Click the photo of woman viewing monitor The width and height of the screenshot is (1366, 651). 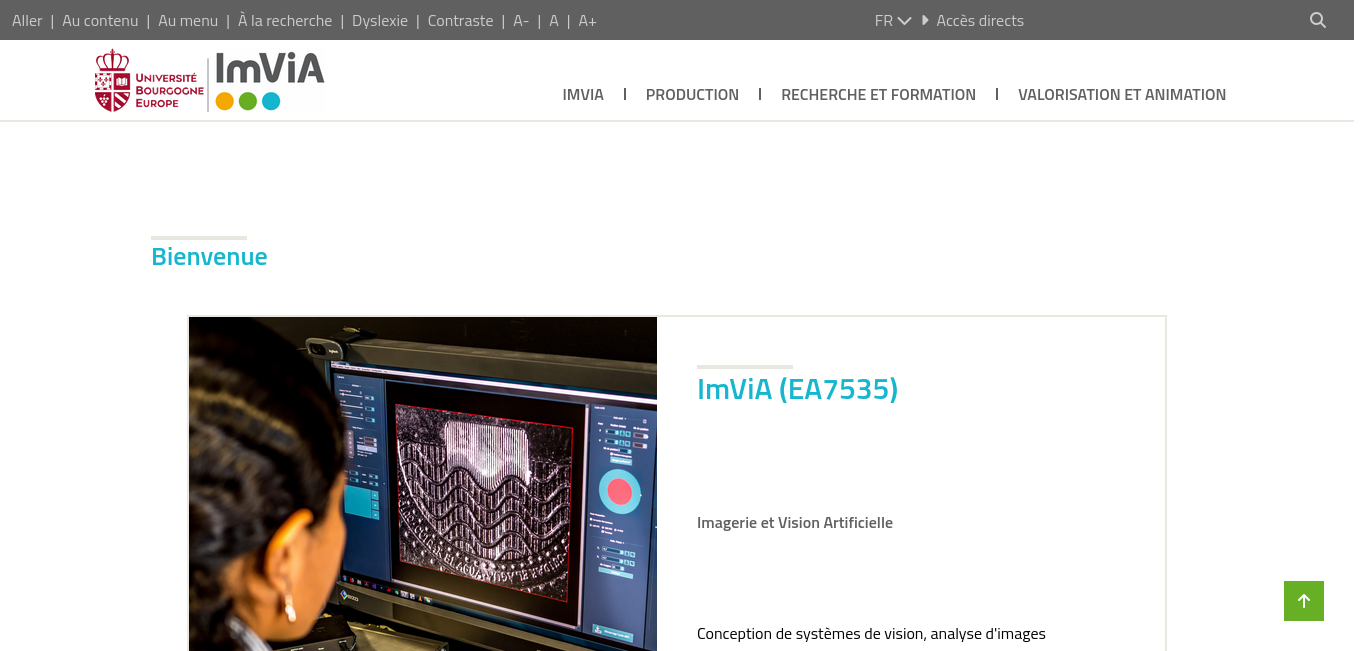tap(423, 484)
